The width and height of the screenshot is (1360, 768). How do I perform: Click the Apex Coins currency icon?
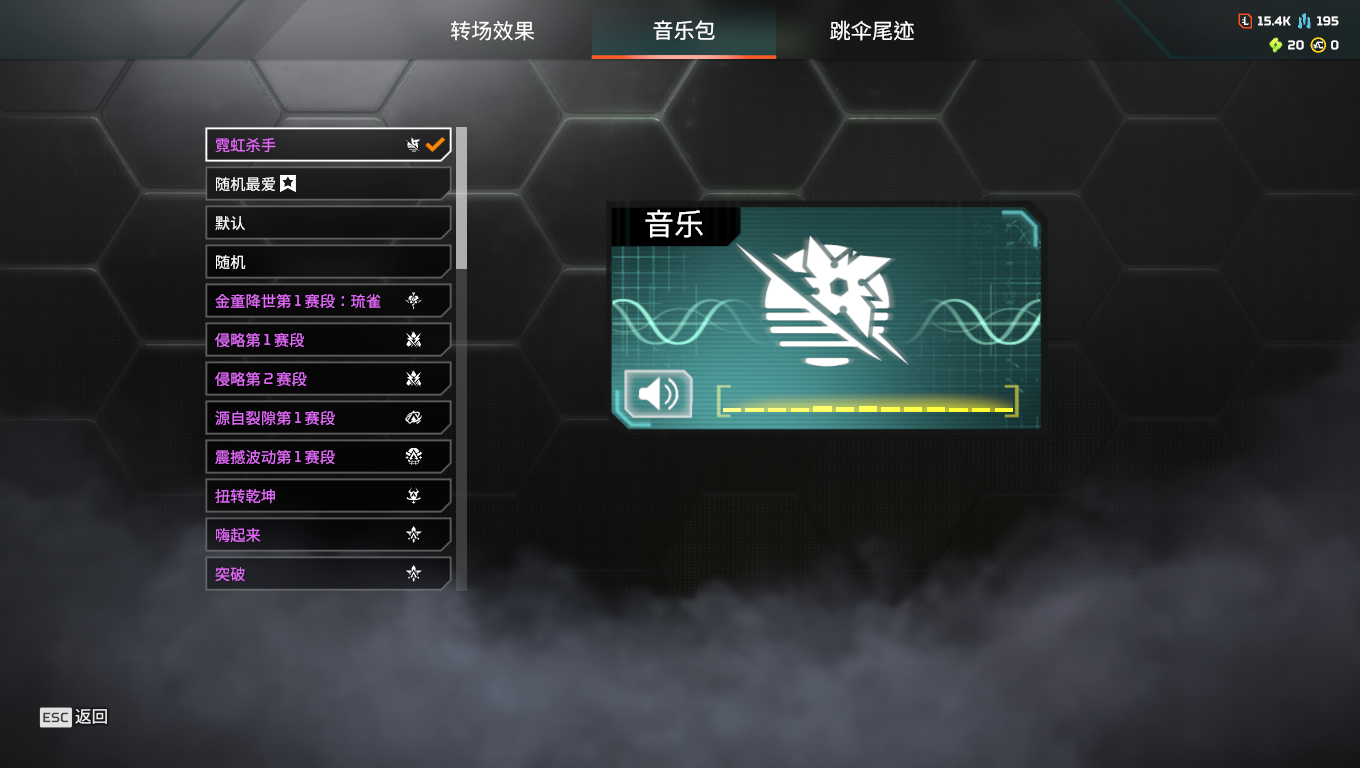1318,45
